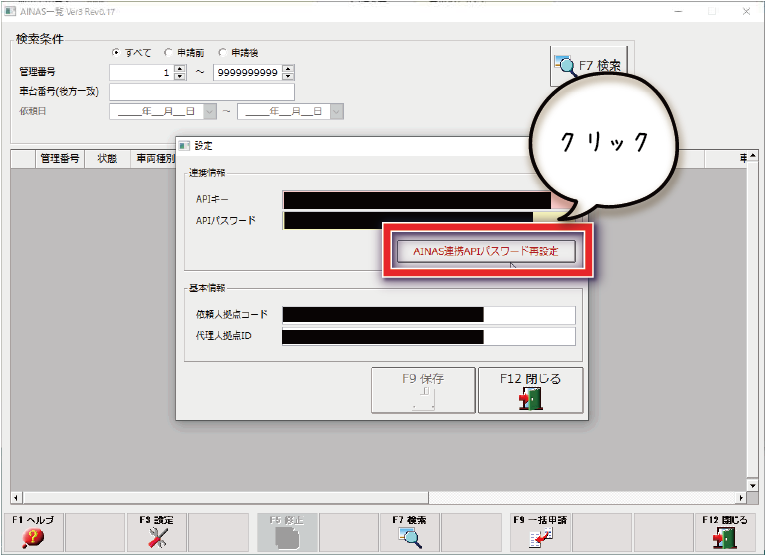Decrease the 管理番号 start value spinner
This screenshot has height=556, width=765.
[x=180, y=77]
